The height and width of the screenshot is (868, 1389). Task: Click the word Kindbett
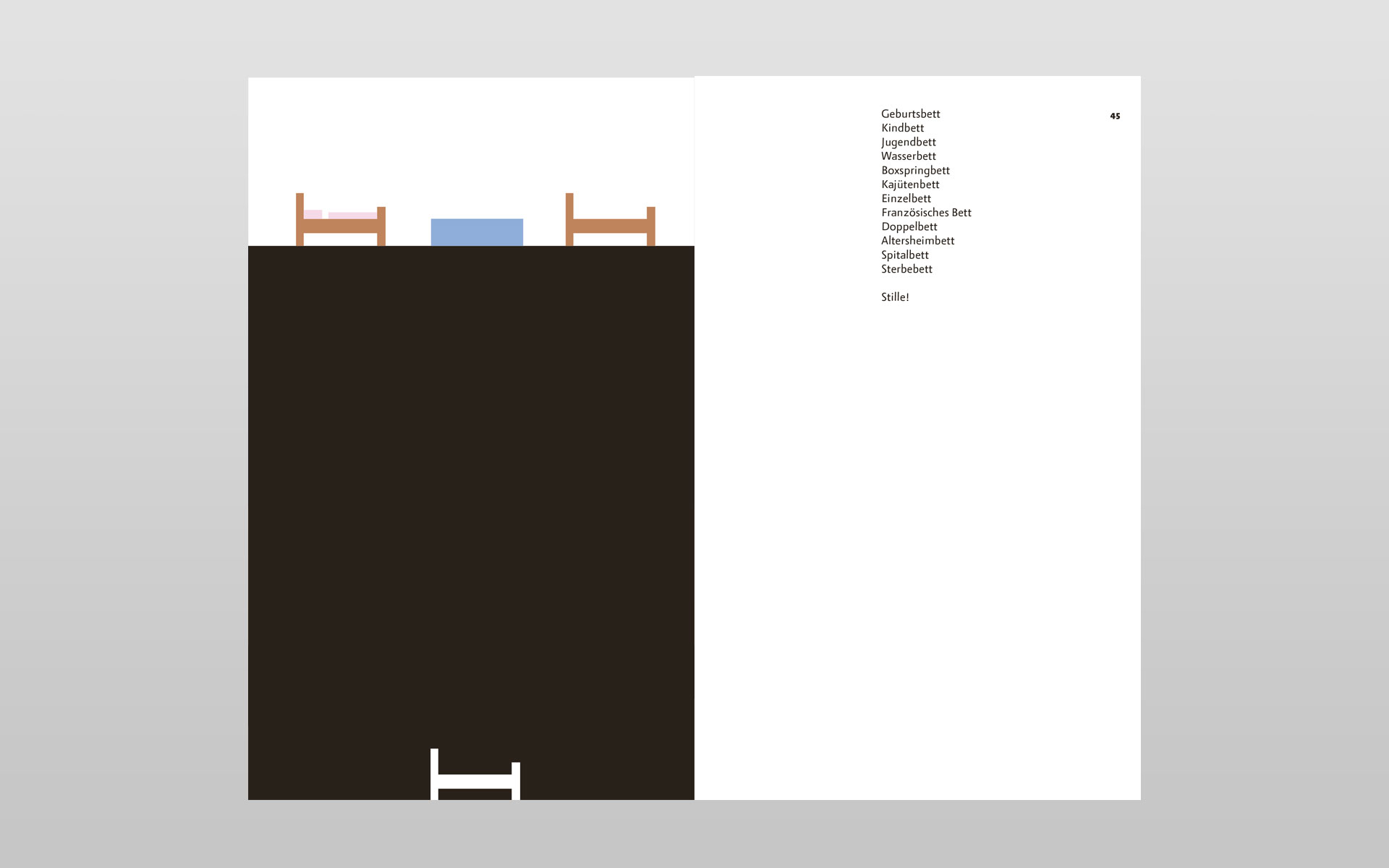[x=902, y=128]
